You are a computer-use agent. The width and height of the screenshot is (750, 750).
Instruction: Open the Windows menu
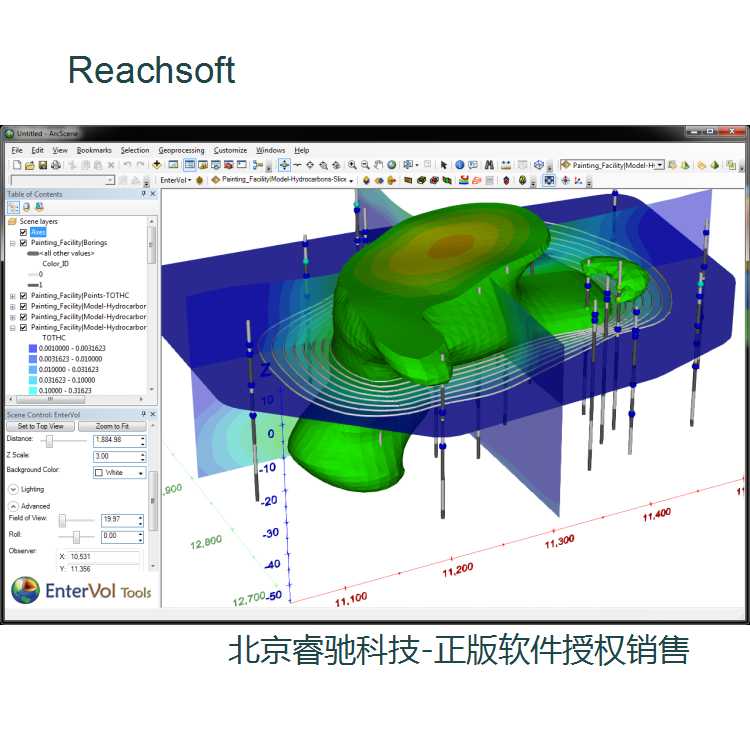point(270,150)
